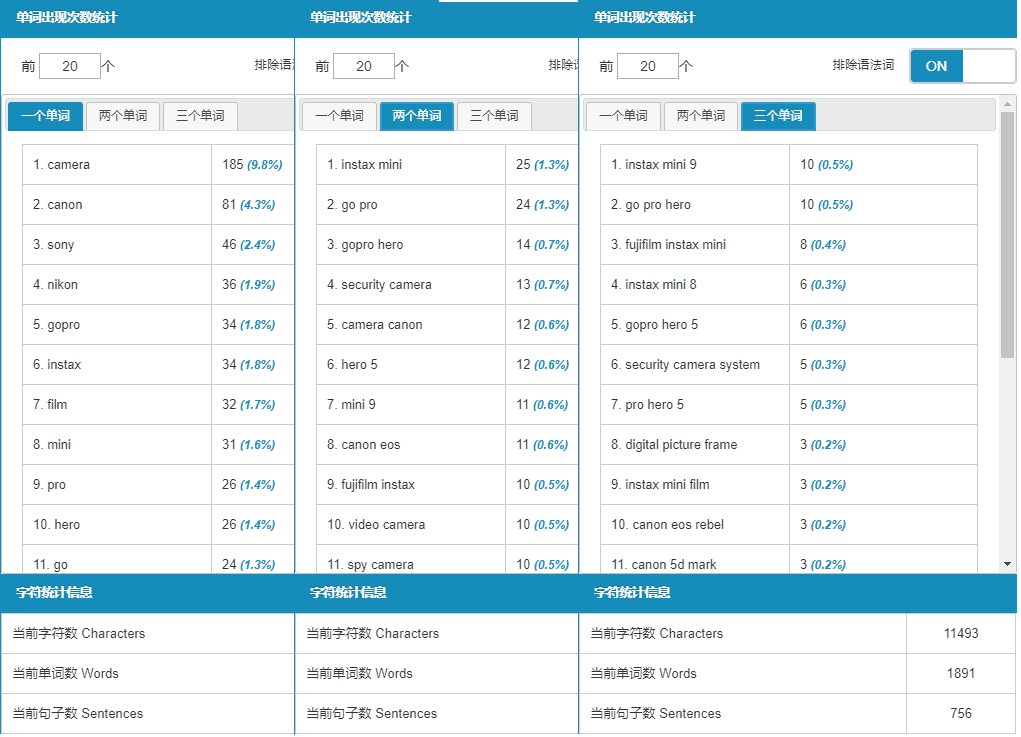The width and height of the screenshot is (1021, 737).
Task: Select 一个单词 tab in middle panel
Action: (339, 116)
